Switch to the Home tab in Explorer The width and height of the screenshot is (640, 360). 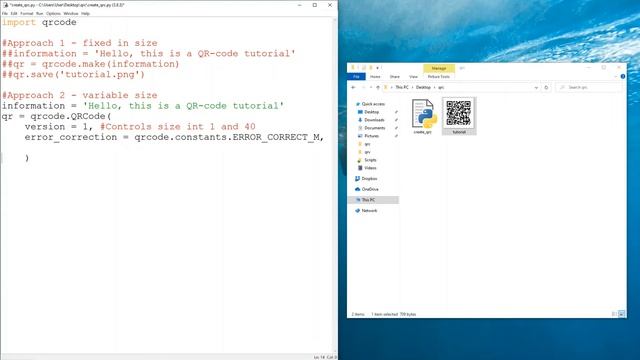375,77
